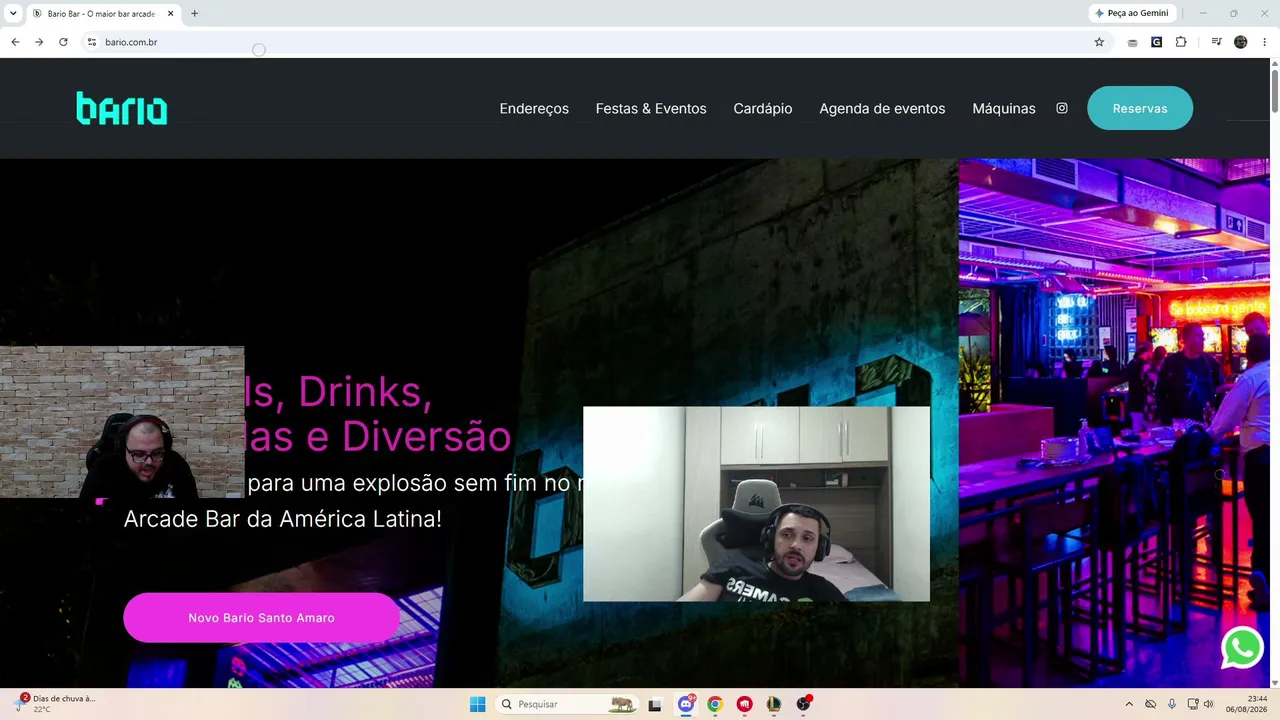Click the page vertical scrollbar thumb
This screenshot has height=720, width=1280.
click(x=1274, y=90)
